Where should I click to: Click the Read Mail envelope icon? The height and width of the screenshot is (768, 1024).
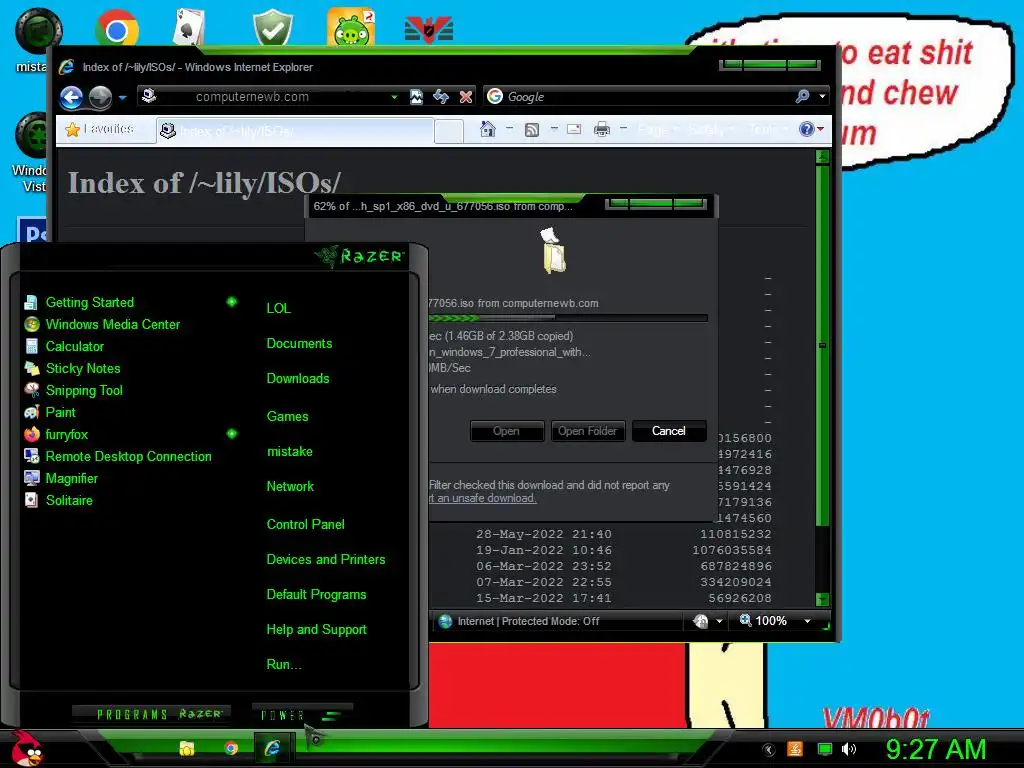574,129
